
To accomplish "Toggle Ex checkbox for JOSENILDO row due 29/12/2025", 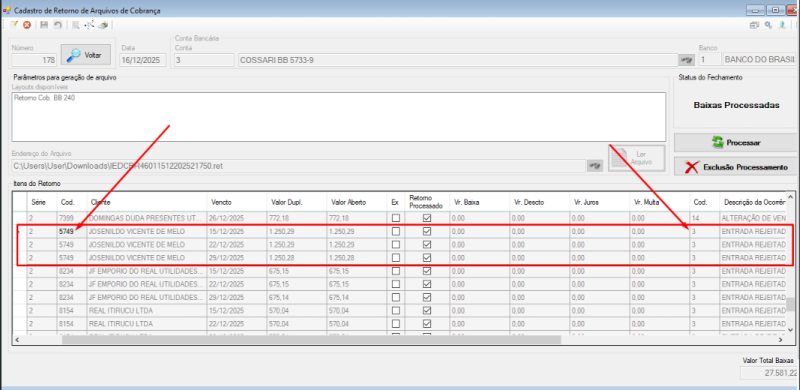I will coord(395,258).
